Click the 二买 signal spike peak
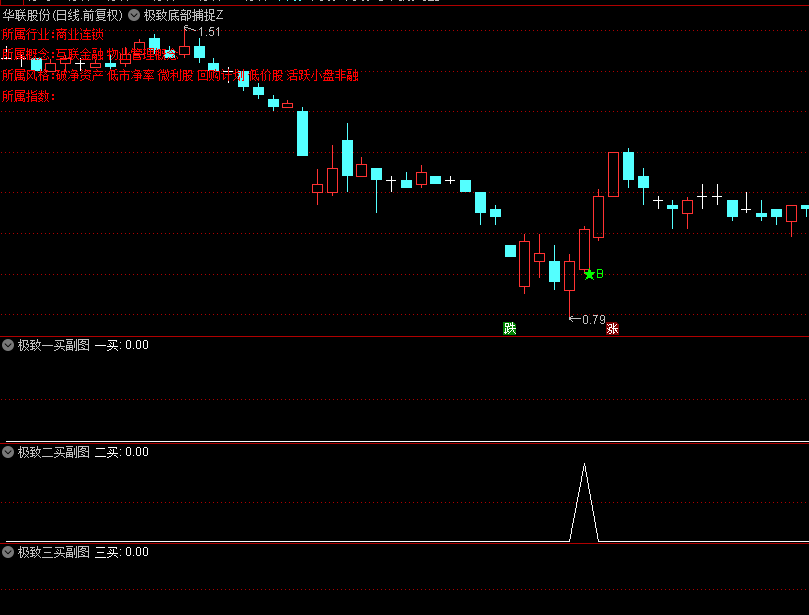This screenshot has width=809, height=615. (584, 465)
